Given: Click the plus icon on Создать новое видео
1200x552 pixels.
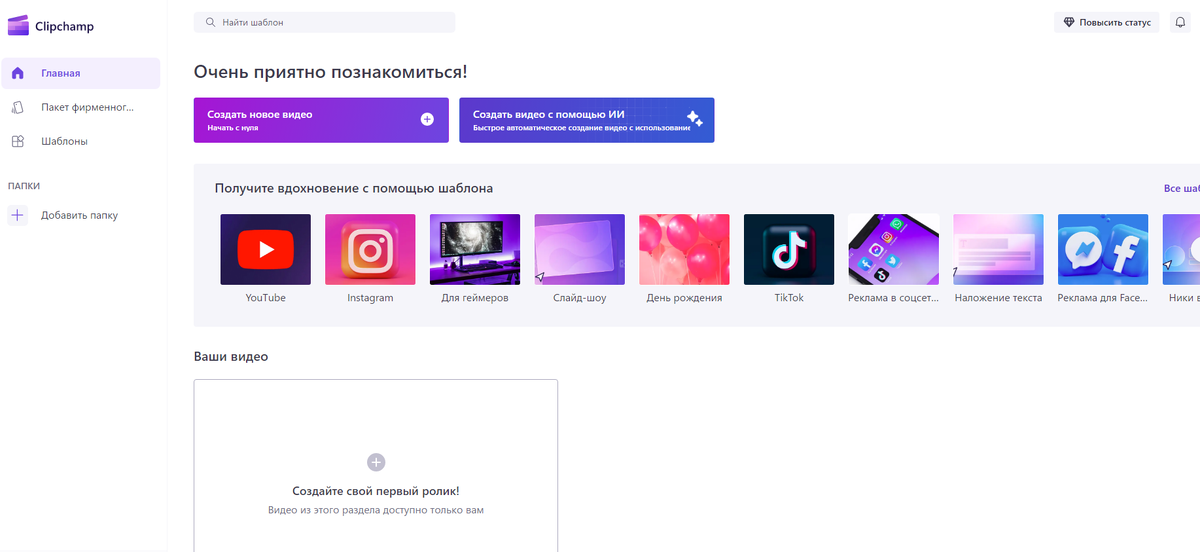Looking at the screenshot, I should pos(427,119).
